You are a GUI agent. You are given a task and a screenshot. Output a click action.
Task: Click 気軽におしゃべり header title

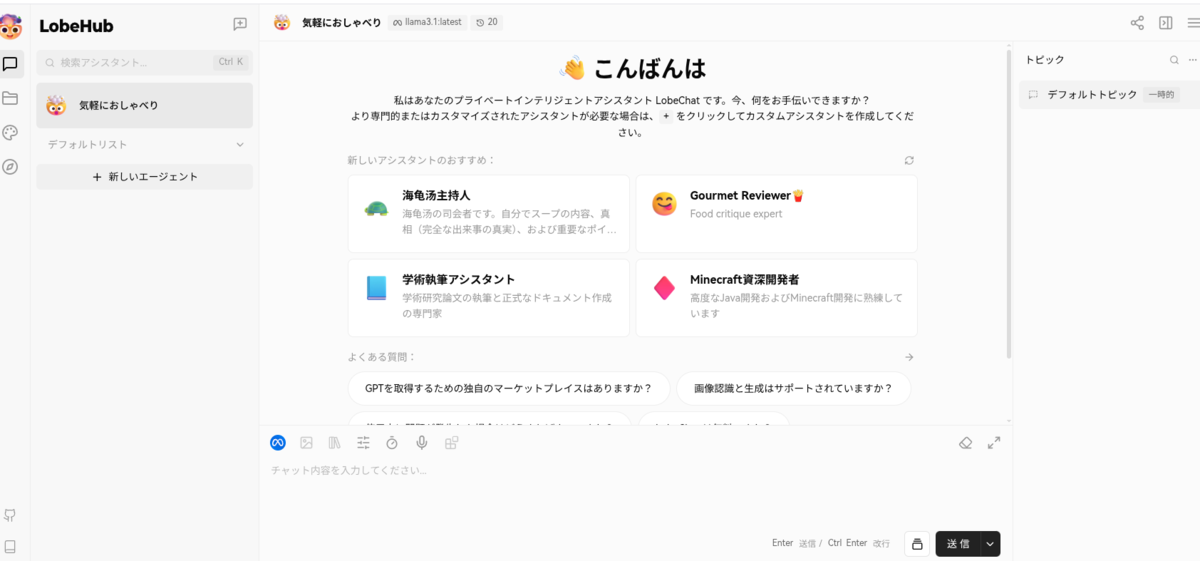(341, 22)
